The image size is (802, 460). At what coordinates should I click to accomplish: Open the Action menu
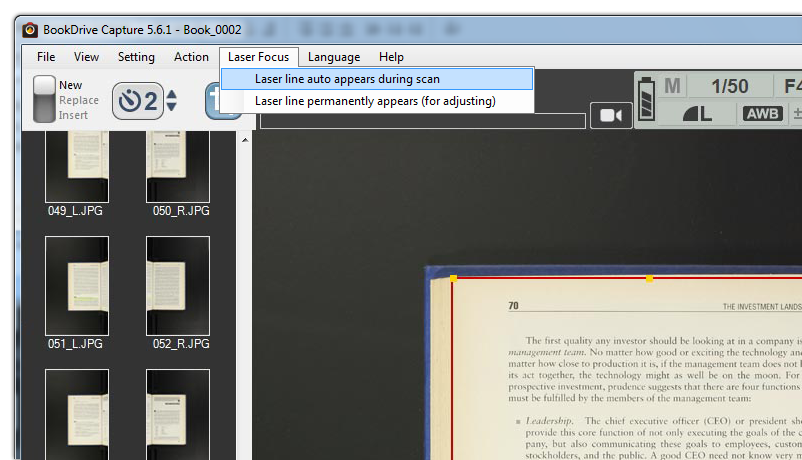coord(191,57)
